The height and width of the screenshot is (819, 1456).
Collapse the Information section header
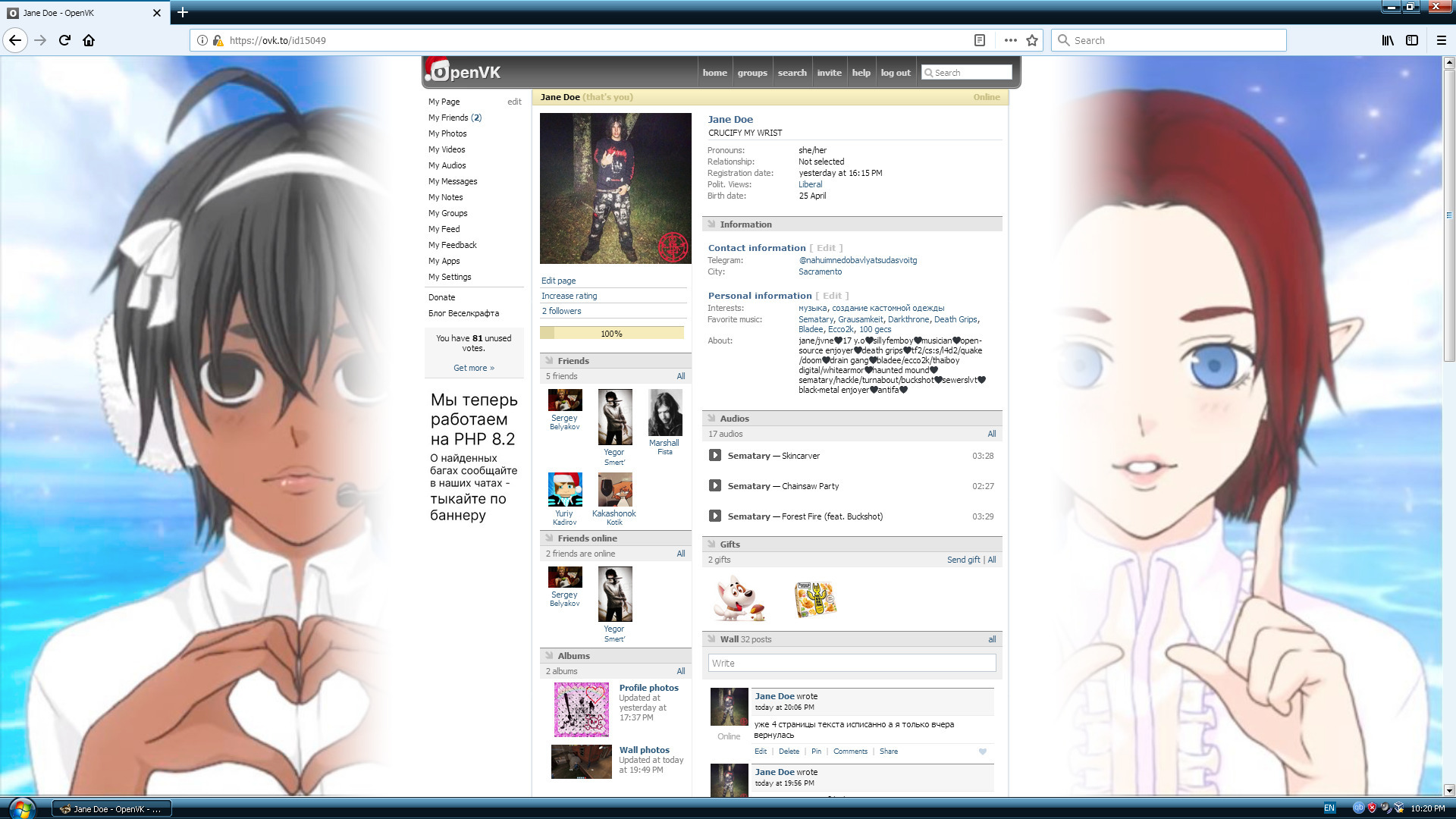coord(745,224)
